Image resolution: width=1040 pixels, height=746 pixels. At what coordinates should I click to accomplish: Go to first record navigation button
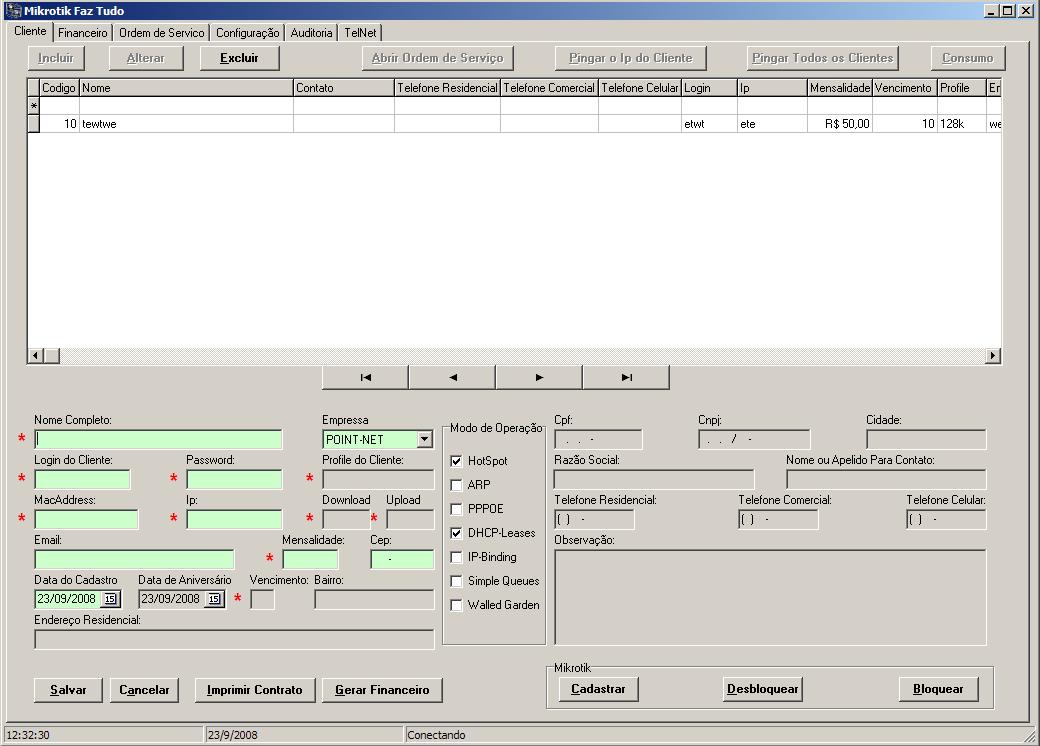click(365, 377)
